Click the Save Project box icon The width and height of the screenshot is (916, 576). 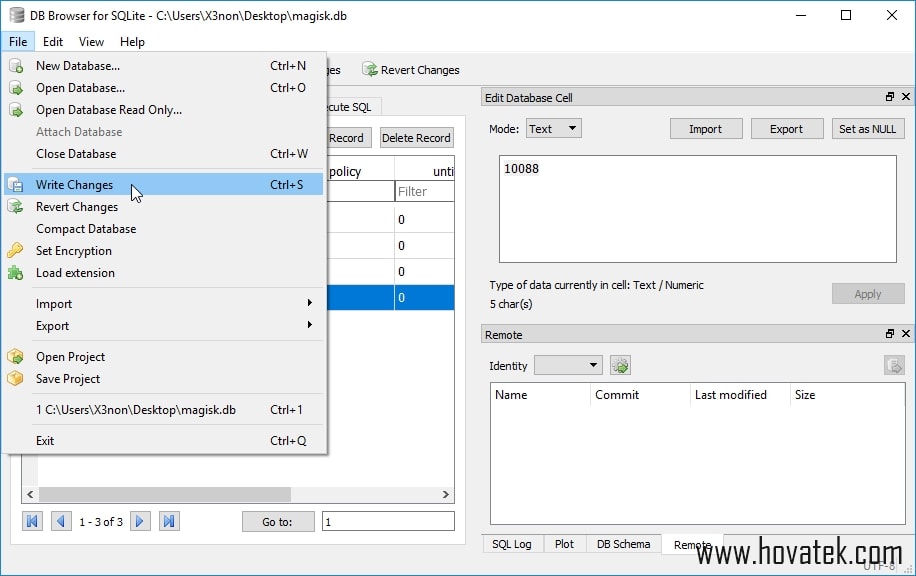pyautogui.click(x=15, y=379)
